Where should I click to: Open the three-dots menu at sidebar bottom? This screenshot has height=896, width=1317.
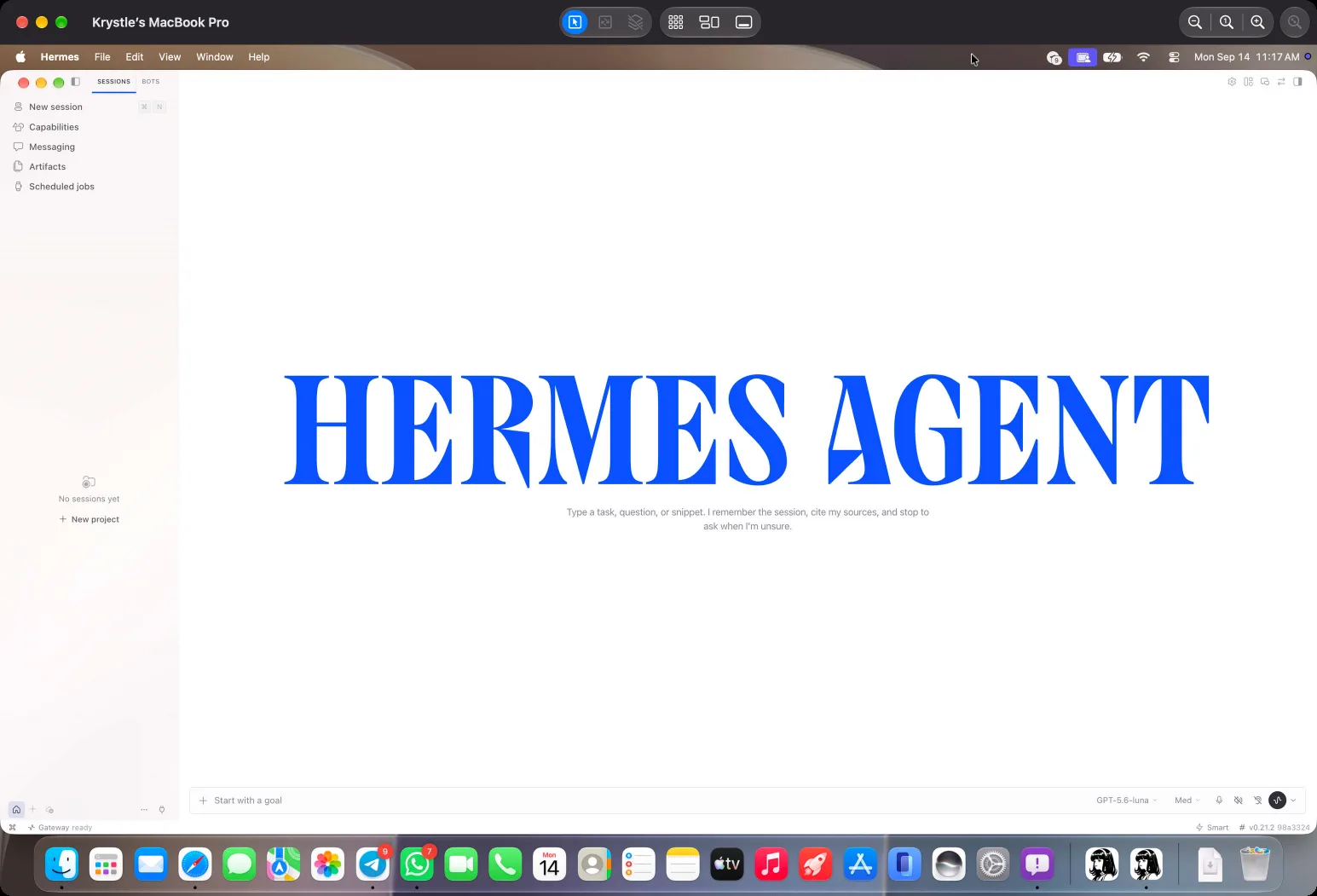click(144, 809)
